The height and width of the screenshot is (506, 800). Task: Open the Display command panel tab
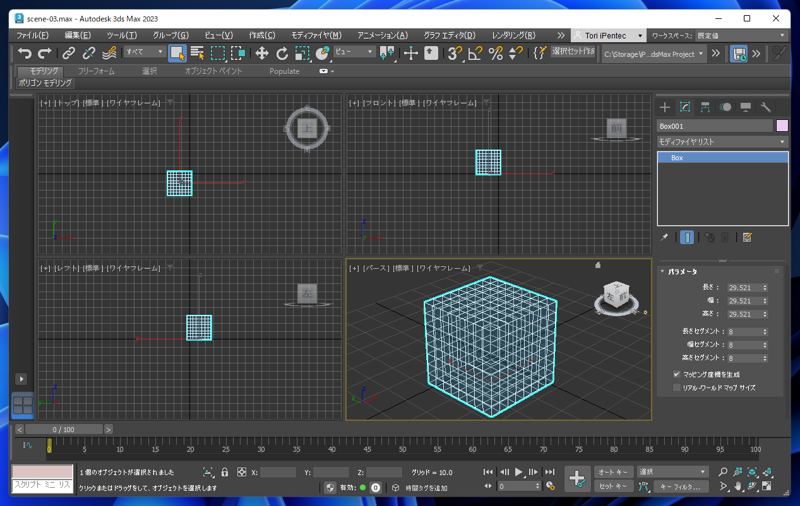(x=745, y=107)
